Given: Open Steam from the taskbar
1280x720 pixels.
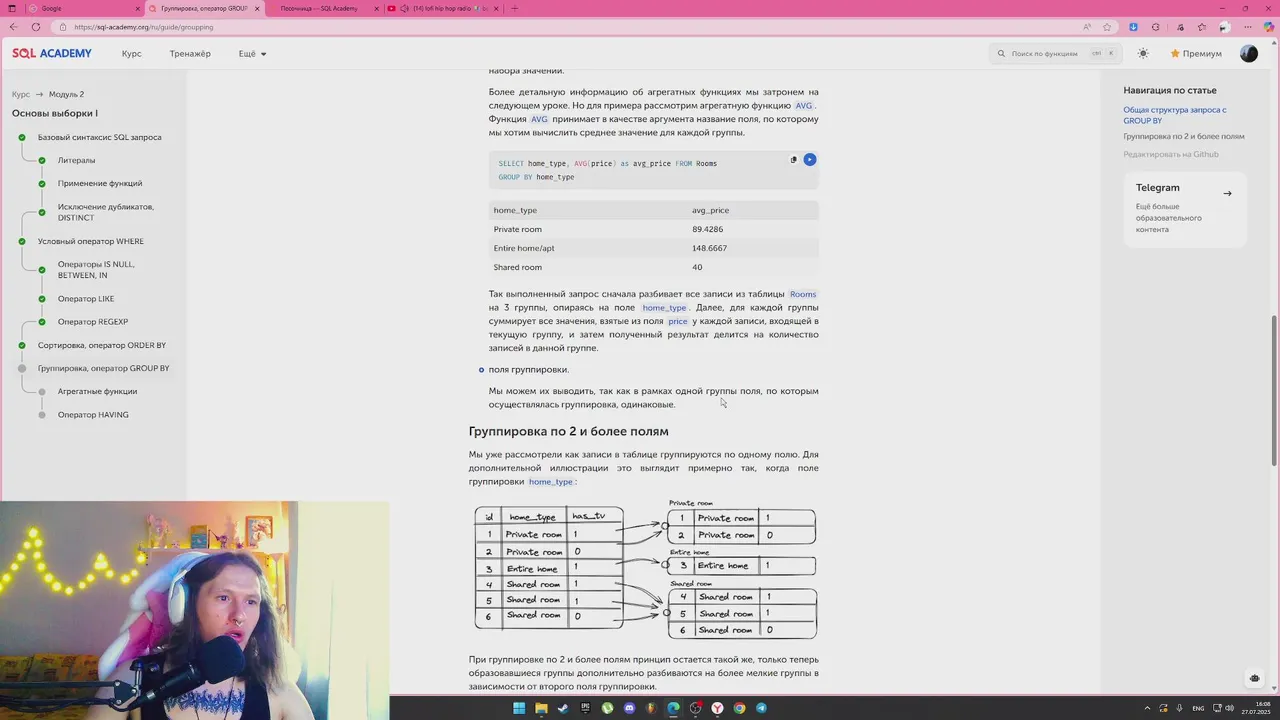Looking at the screenshot, I should coord(563,708).
